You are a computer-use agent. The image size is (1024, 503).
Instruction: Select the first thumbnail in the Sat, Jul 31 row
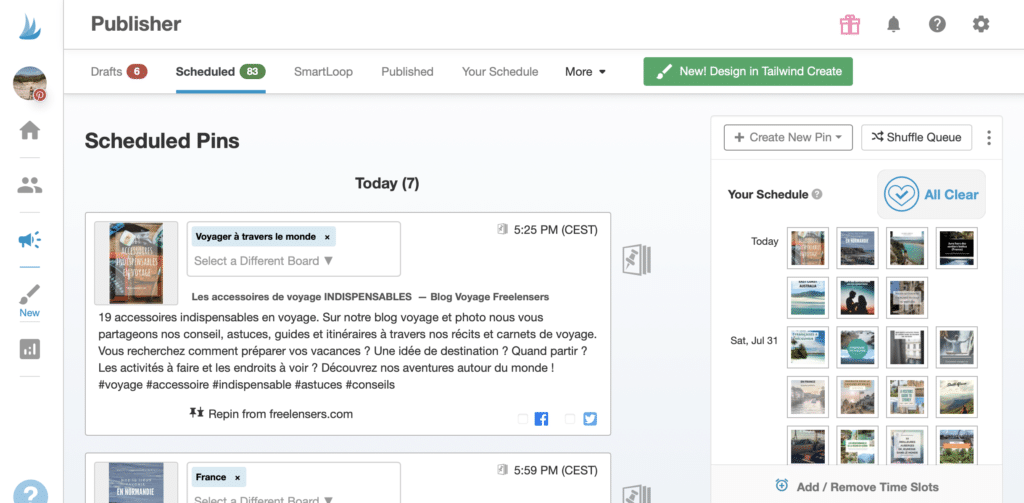coord(808,347)
